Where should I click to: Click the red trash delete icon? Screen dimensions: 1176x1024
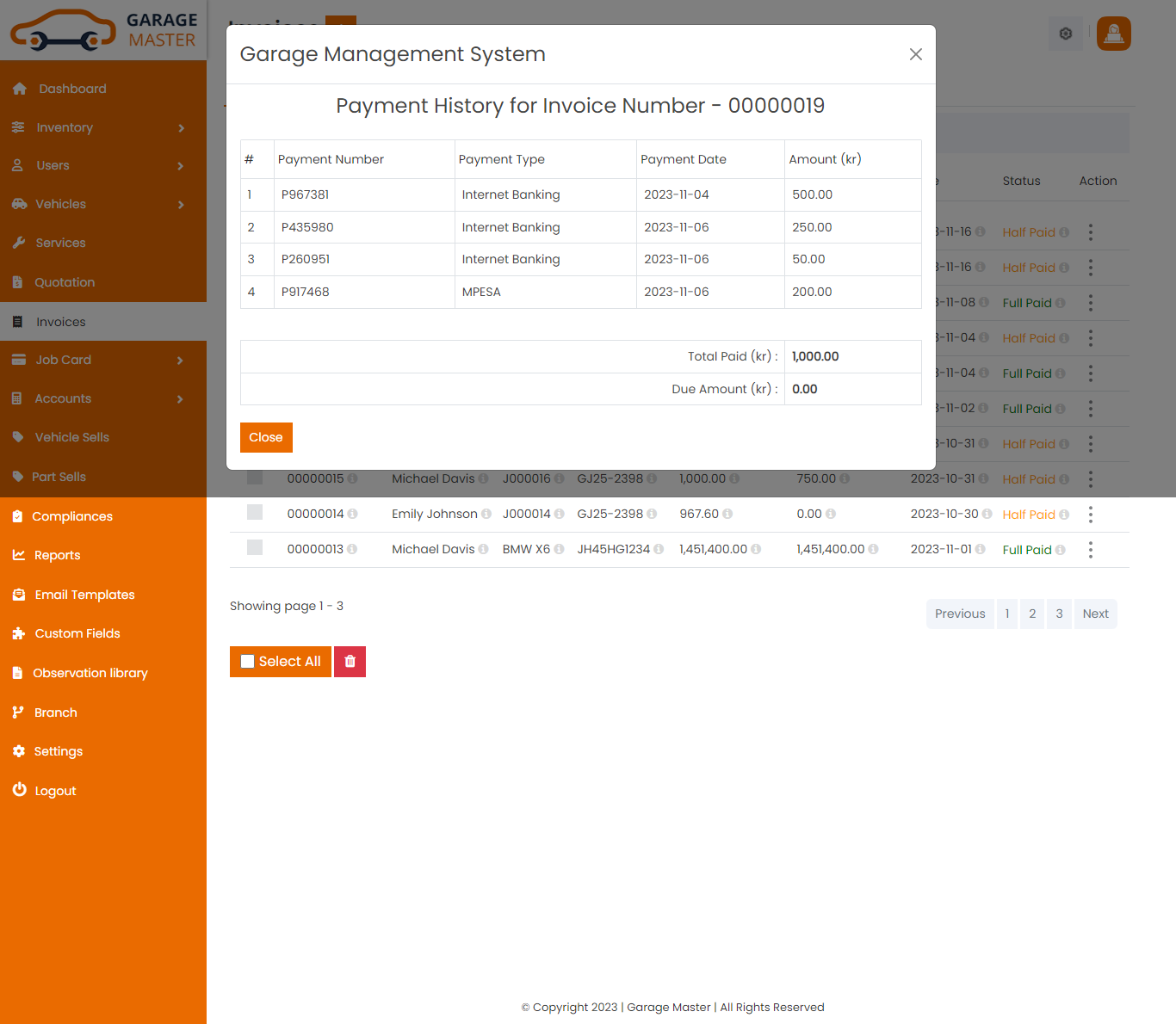tap(350, 661)
